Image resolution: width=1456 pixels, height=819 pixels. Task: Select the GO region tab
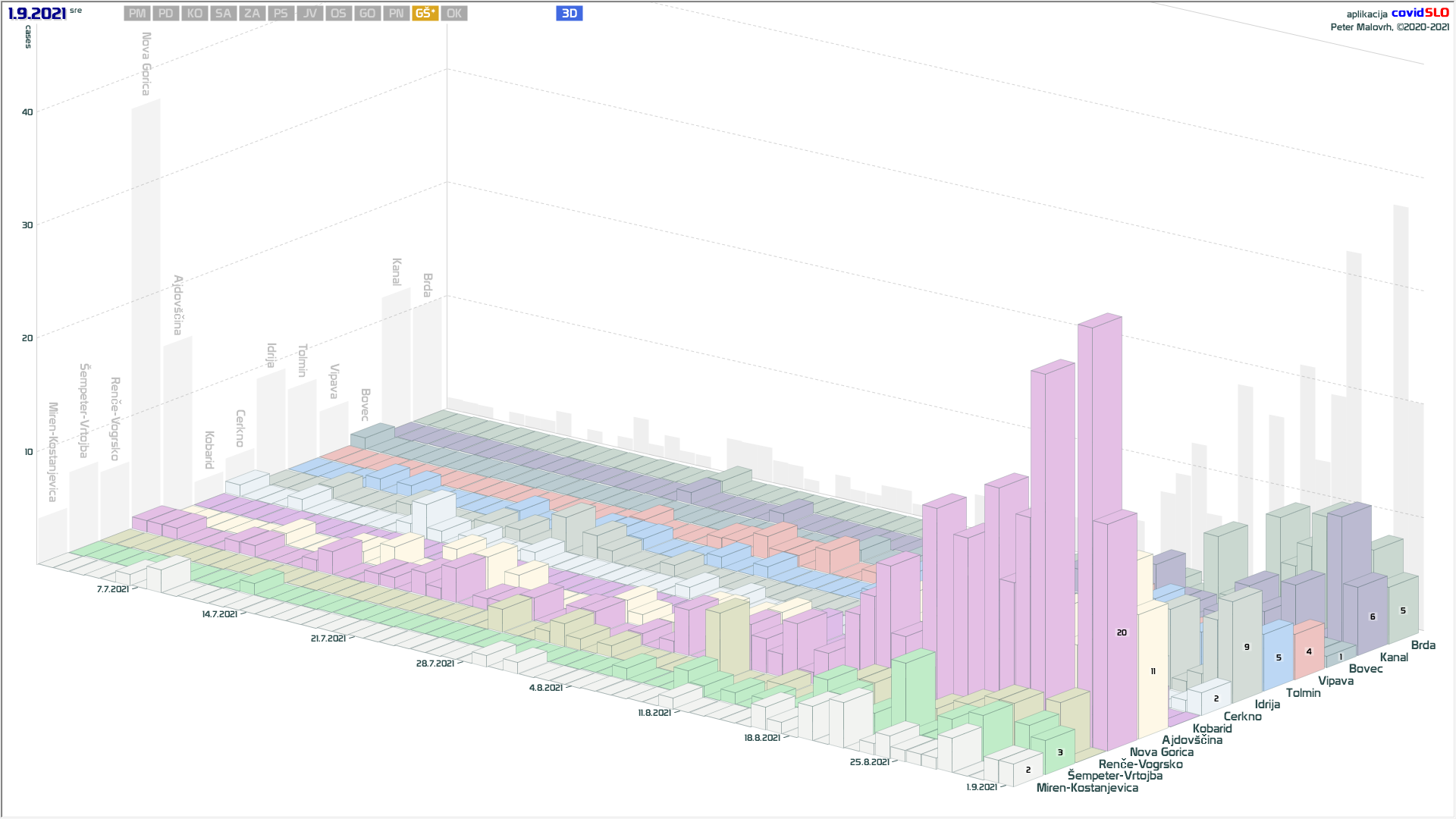(367, 14)
